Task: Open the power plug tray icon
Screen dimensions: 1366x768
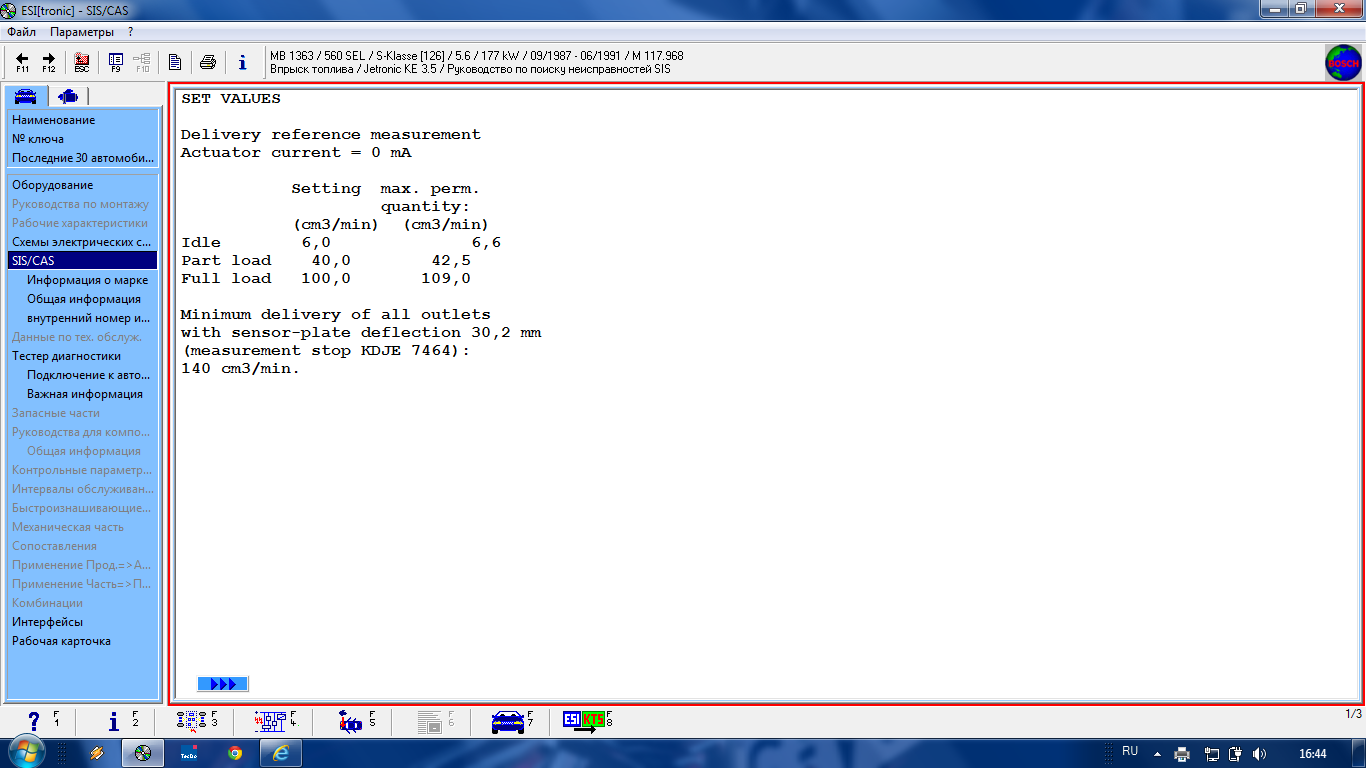Action: pos(1235,754)
